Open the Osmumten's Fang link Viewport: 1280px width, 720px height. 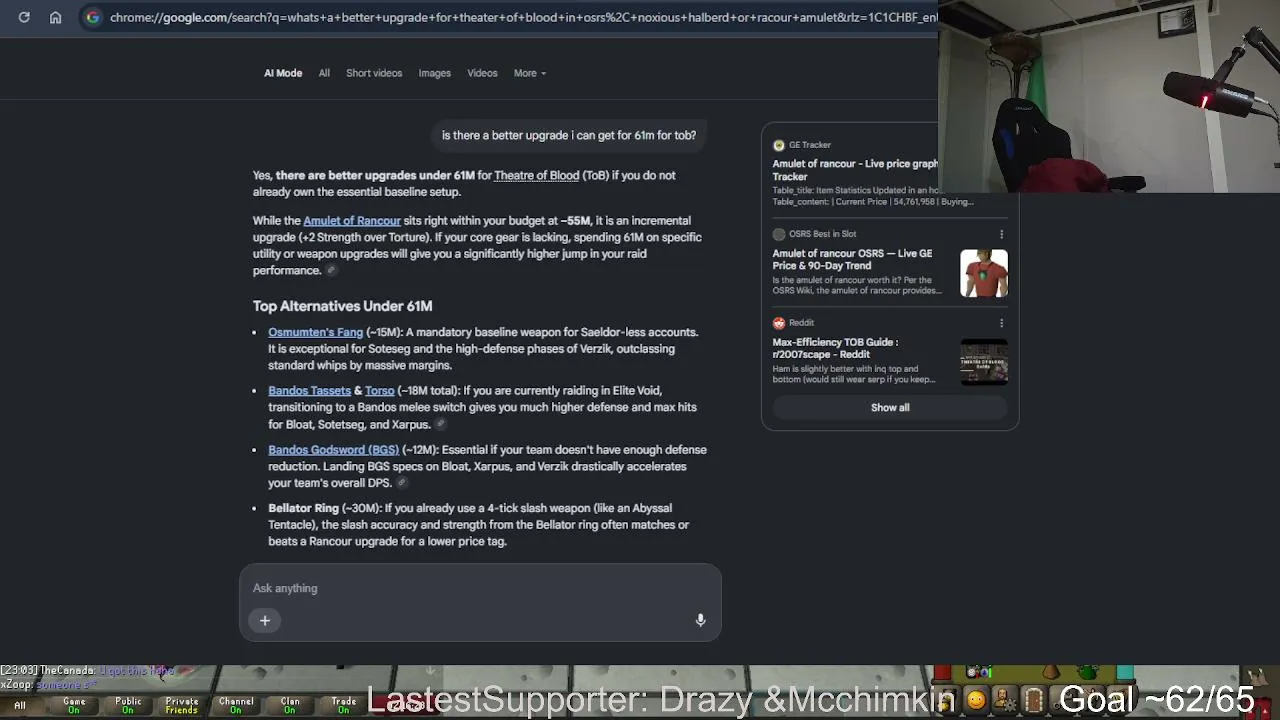315,332
